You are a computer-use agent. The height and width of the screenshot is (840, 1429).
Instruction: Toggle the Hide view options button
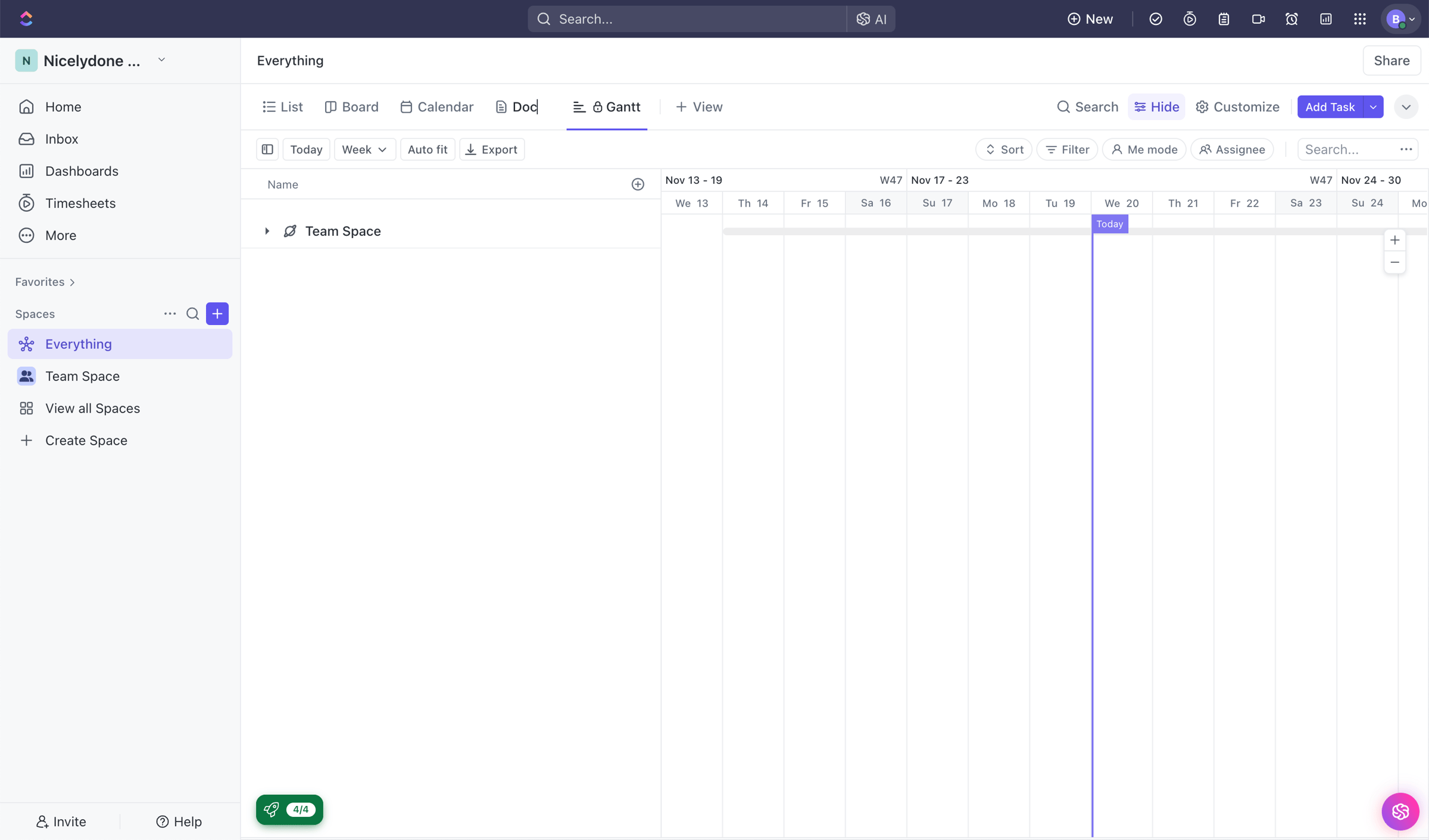pyautogui.click(x=1156, y=107)
